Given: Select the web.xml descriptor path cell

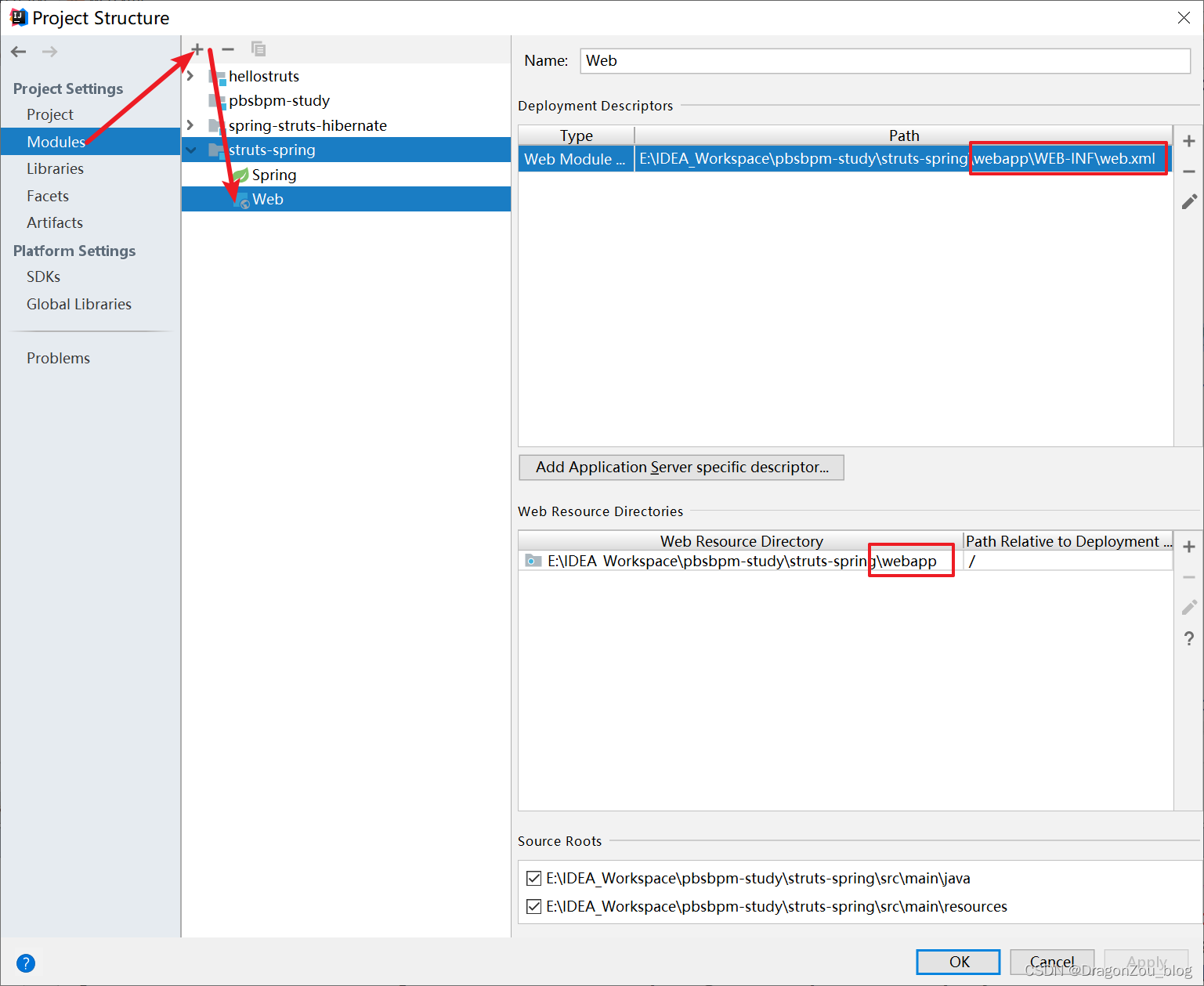Looking at the screenshot, I should [903, 159].
